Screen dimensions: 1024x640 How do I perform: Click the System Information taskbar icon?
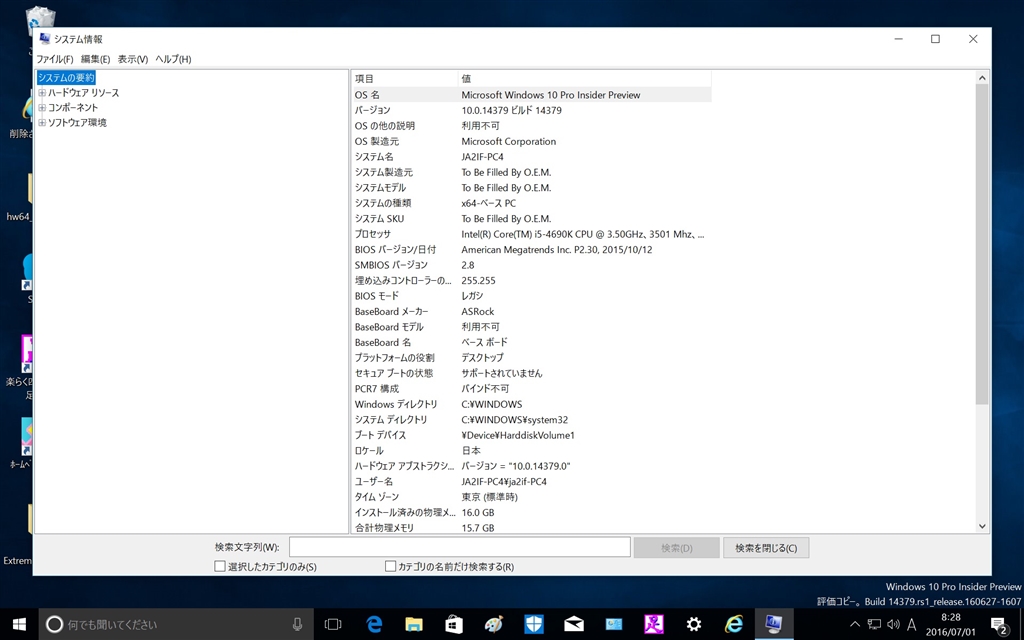click(x=774, y=624)
